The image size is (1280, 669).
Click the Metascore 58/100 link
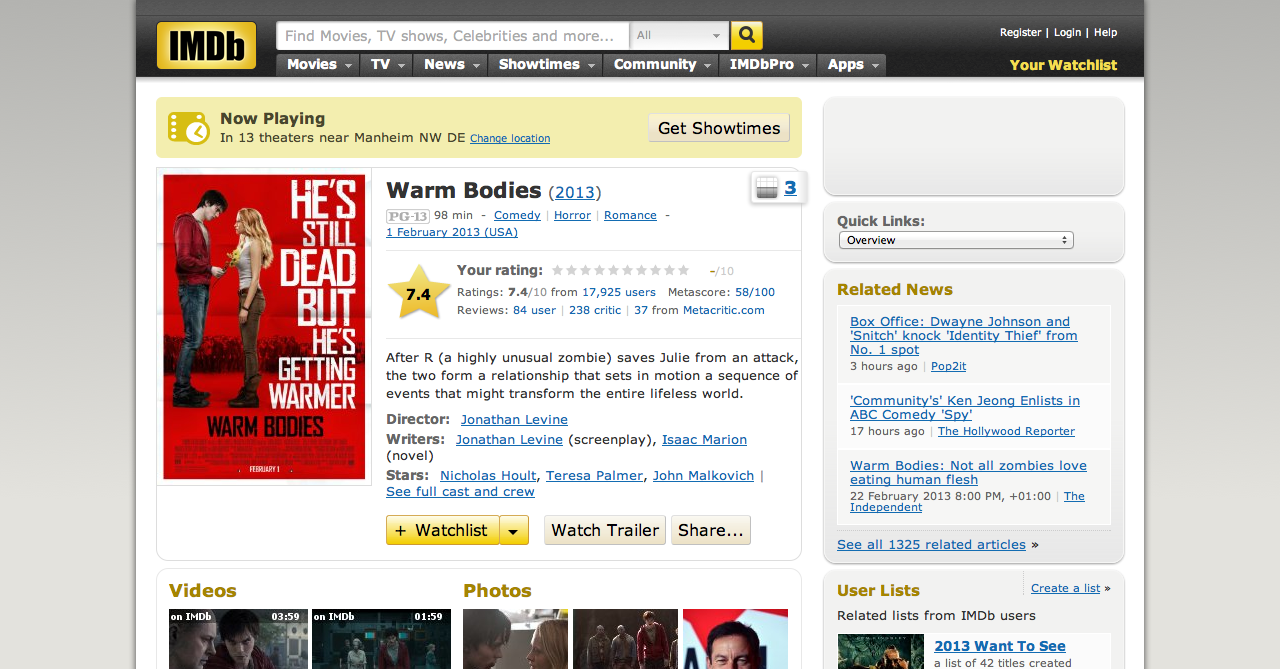[x=755, y=292]
